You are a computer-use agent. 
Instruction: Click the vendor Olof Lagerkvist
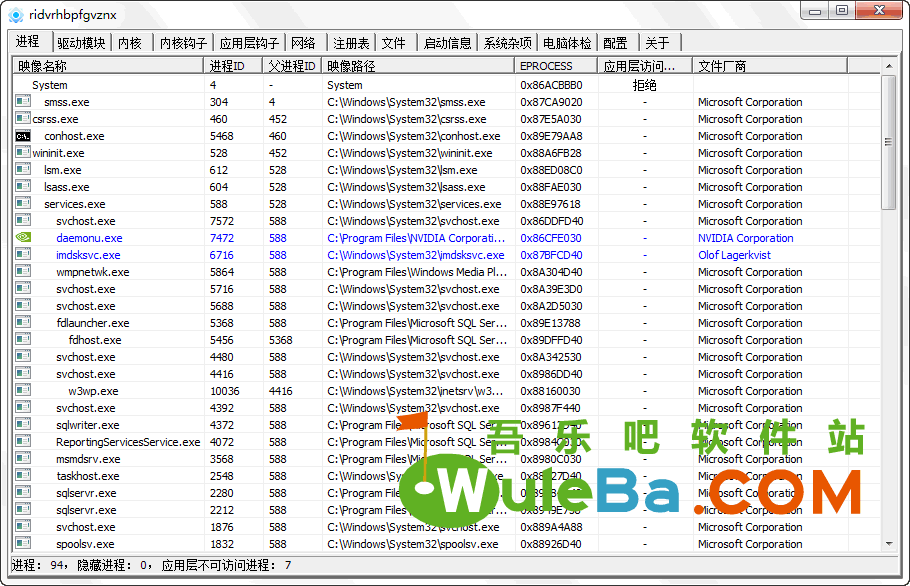click(734, 255)
